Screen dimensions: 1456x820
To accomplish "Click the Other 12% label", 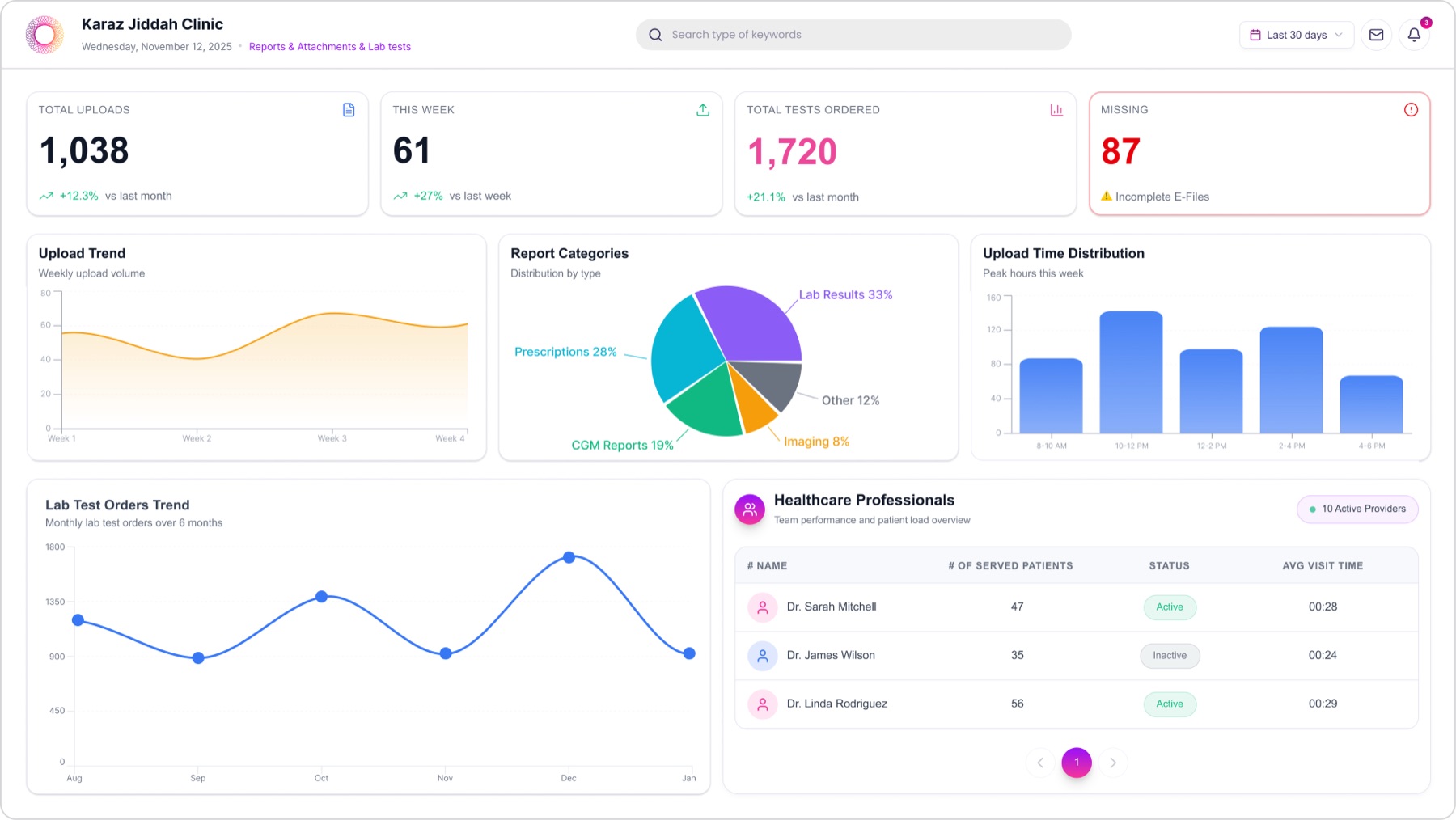I will pos(850,401).
